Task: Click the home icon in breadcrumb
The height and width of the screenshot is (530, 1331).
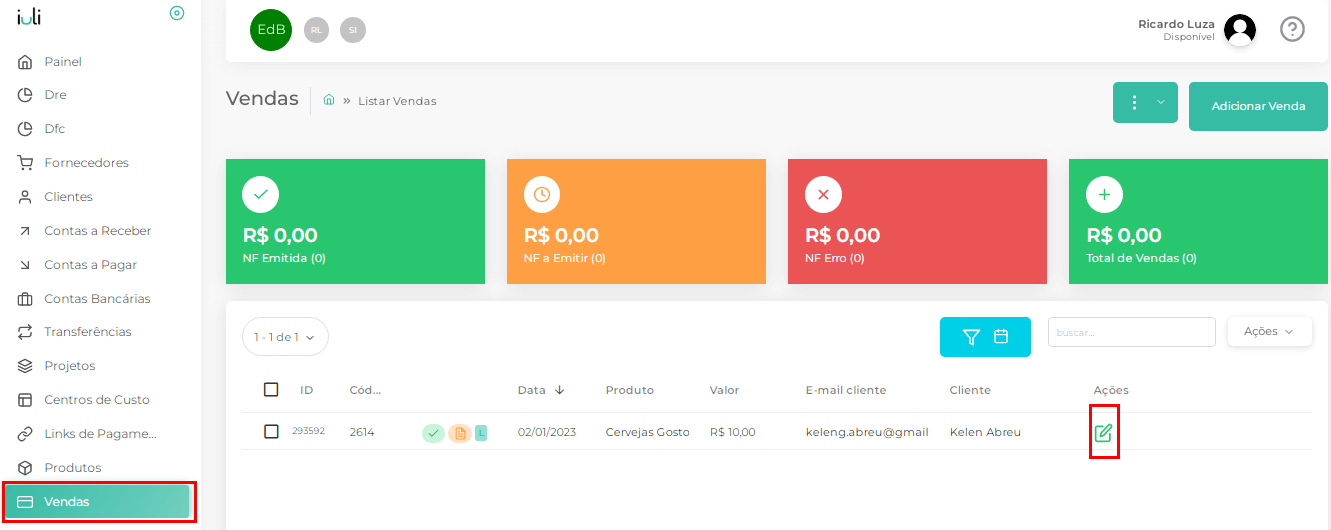Action: point(329,100)
